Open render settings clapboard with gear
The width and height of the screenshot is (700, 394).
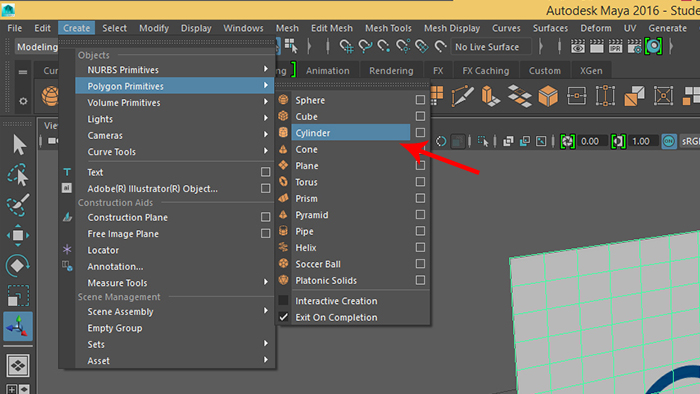pos(634,46)
